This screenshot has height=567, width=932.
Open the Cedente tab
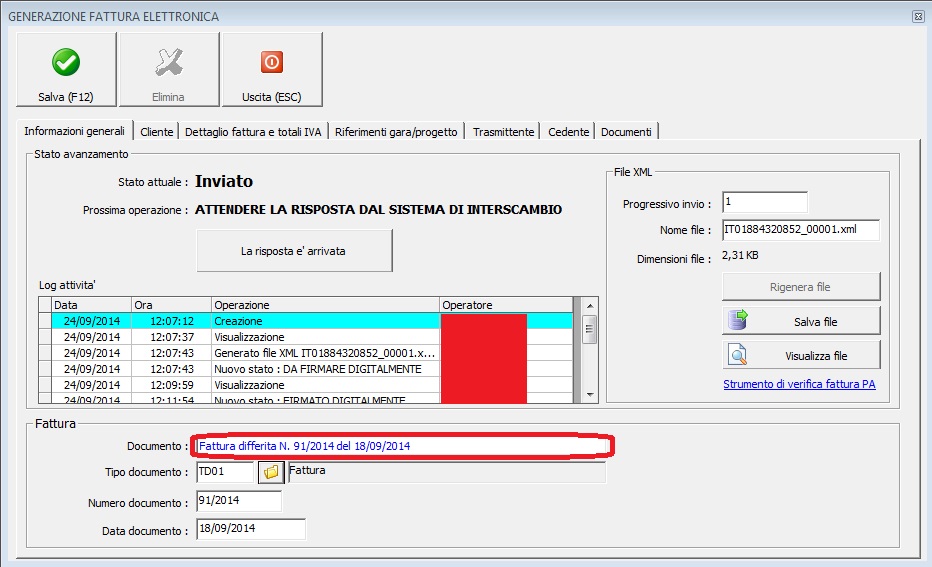point(568,132)
